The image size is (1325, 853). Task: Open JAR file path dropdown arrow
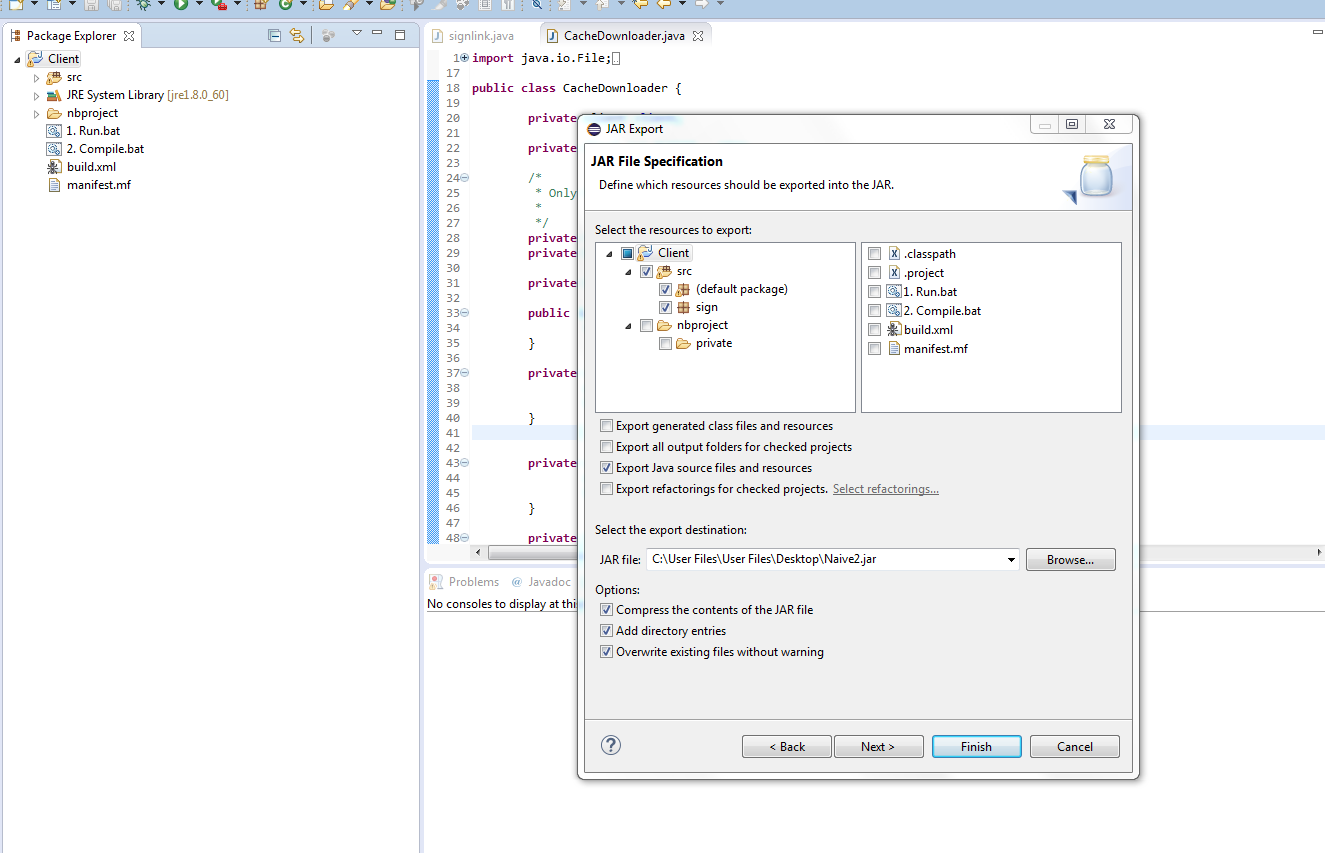[1011, 560]
